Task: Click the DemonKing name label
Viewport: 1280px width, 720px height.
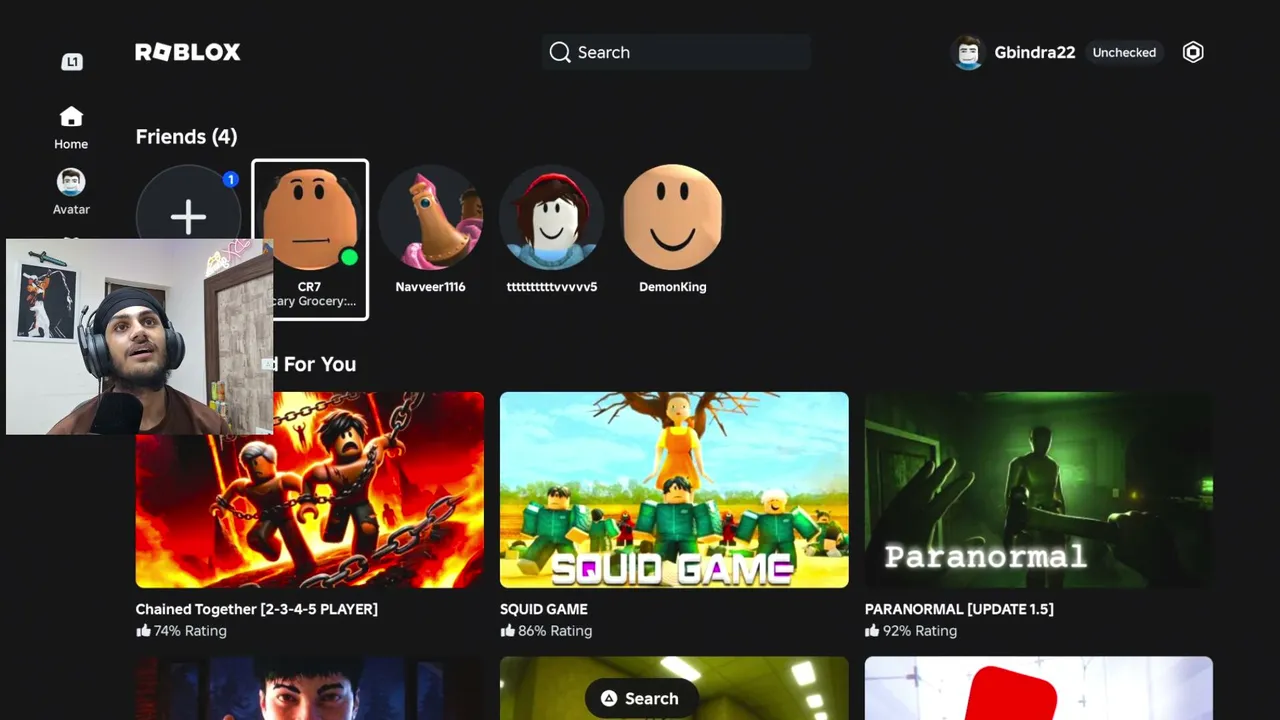Action: [x=673, y=287]
